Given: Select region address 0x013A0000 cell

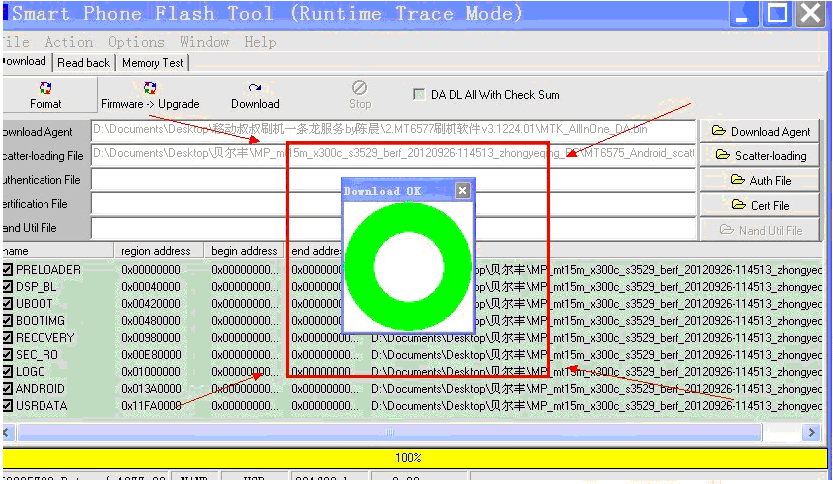Looking at the screenshot, I should pyautogui.click(x=151, y=388).
